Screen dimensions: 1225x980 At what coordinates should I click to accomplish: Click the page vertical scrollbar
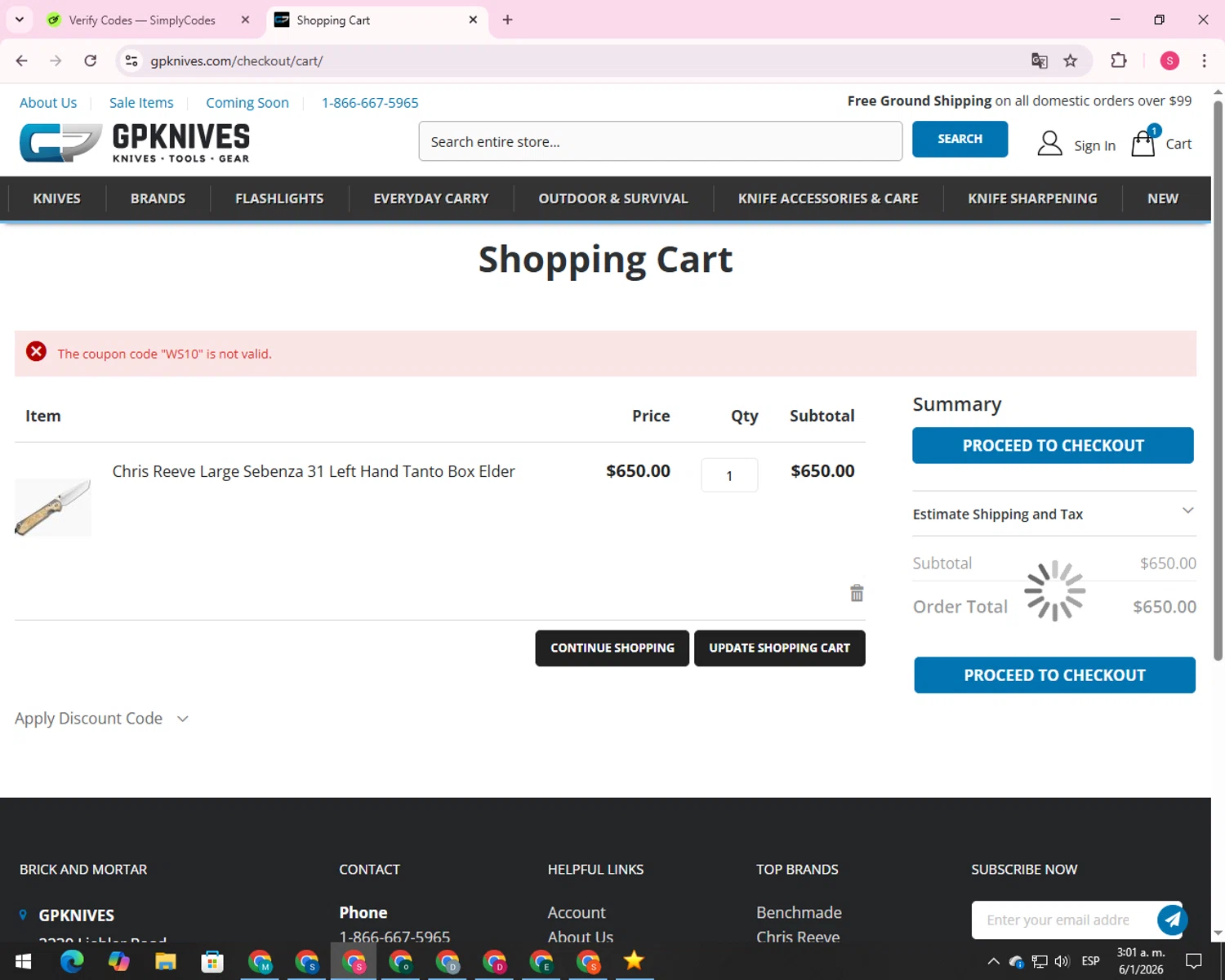pyautogui.click(x=1218, y=381)
